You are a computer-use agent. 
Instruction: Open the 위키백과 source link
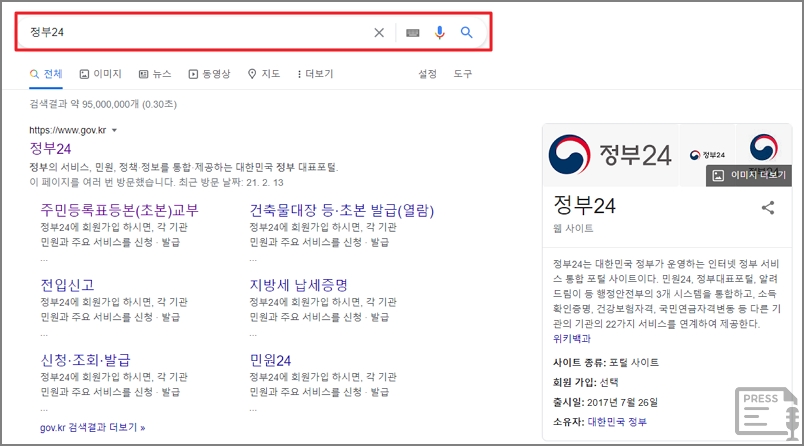(572, 339)
